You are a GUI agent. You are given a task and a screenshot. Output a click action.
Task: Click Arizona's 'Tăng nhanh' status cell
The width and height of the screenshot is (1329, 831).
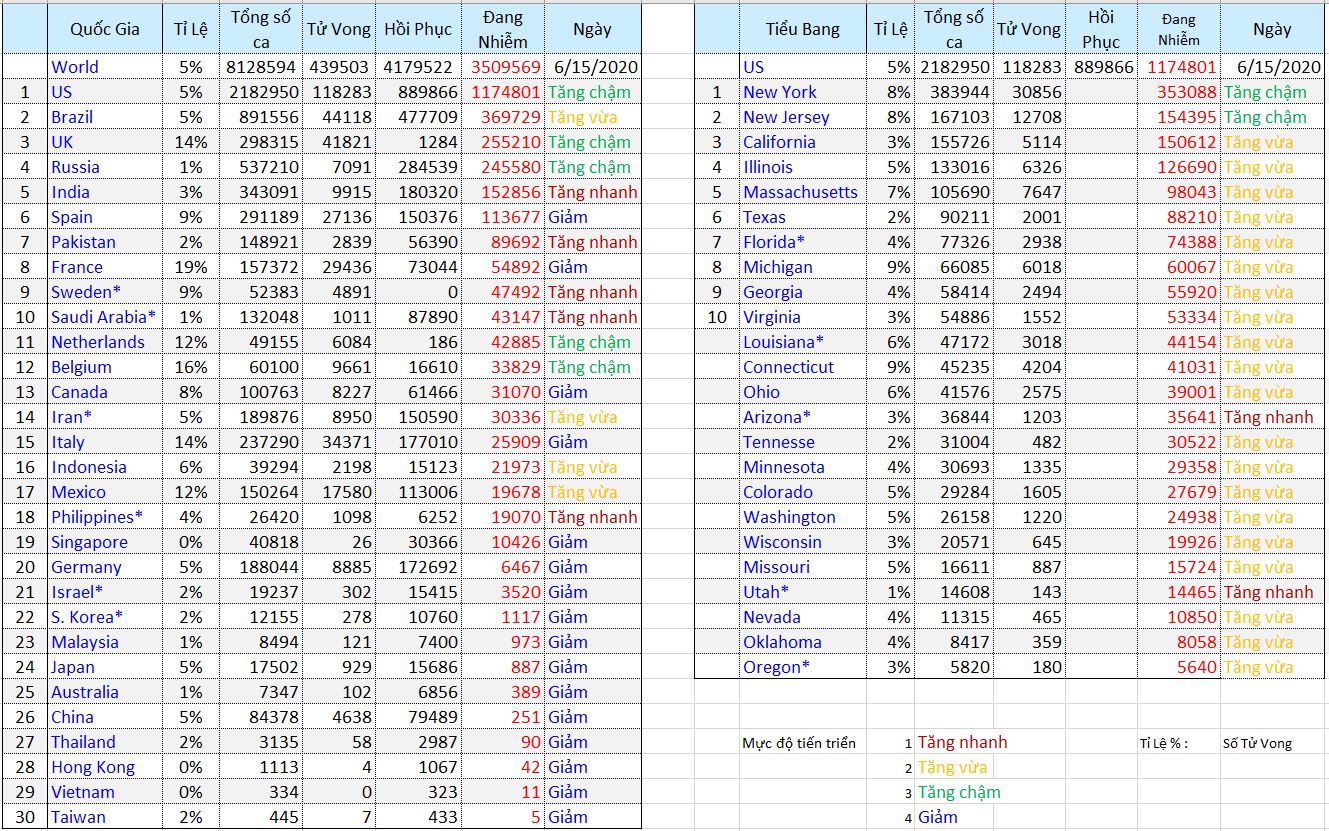[1272, 417]
